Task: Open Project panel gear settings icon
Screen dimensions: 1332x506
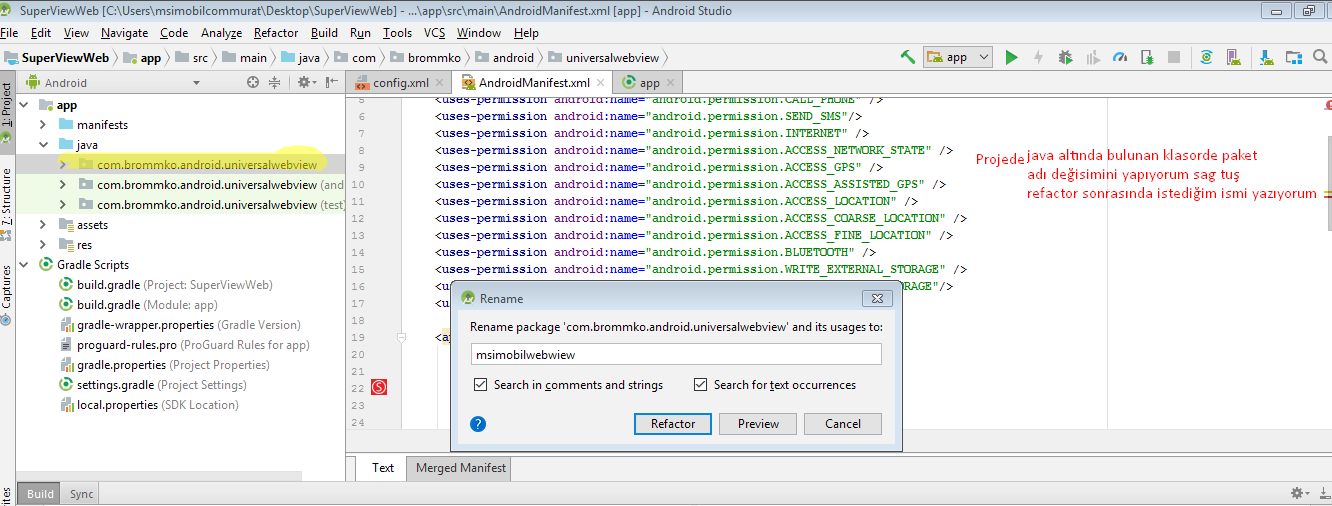Action: pyautogui.click(x=305, y=83)
